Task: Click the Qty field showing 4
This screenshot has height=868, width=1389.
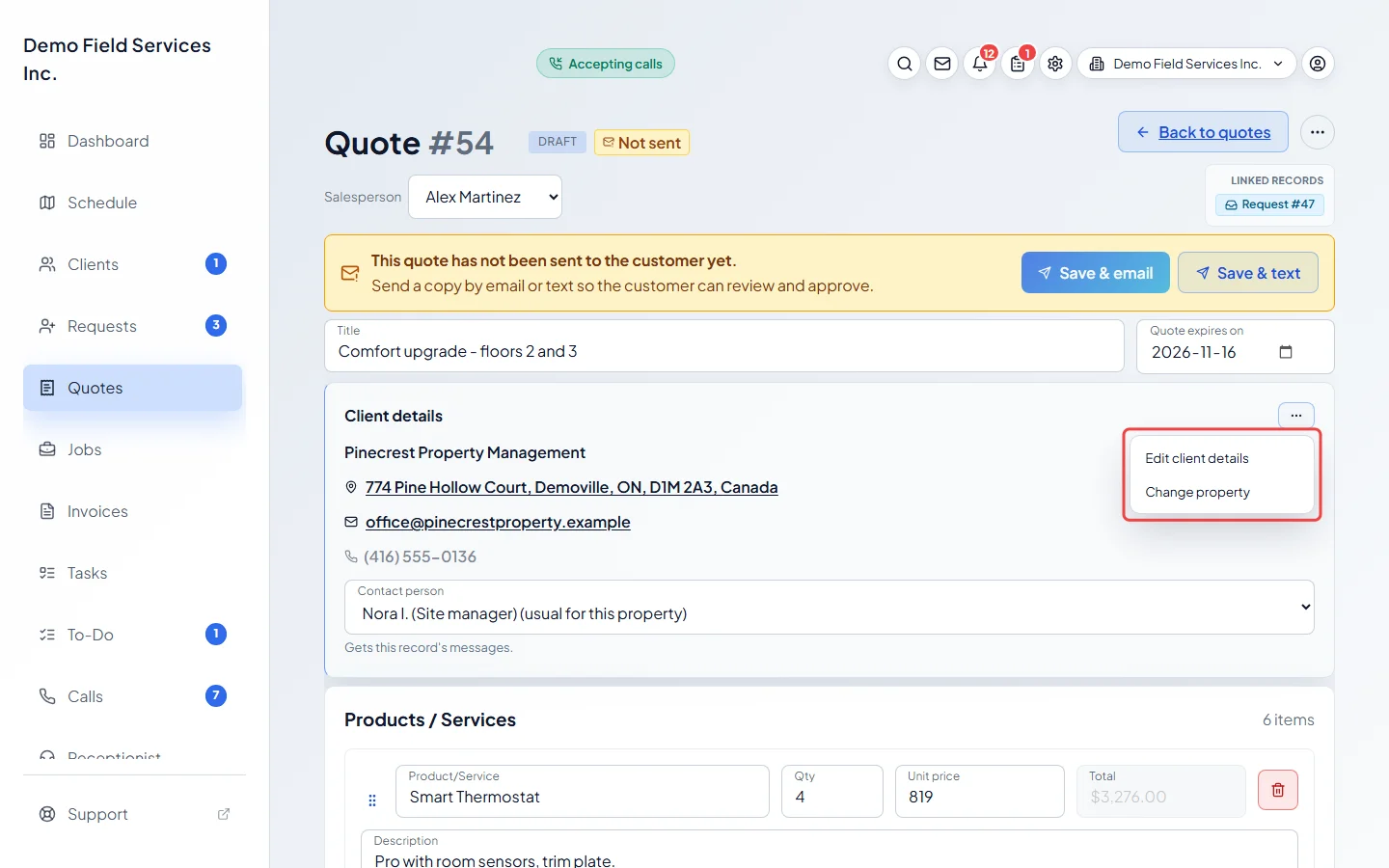Action: 831,791
